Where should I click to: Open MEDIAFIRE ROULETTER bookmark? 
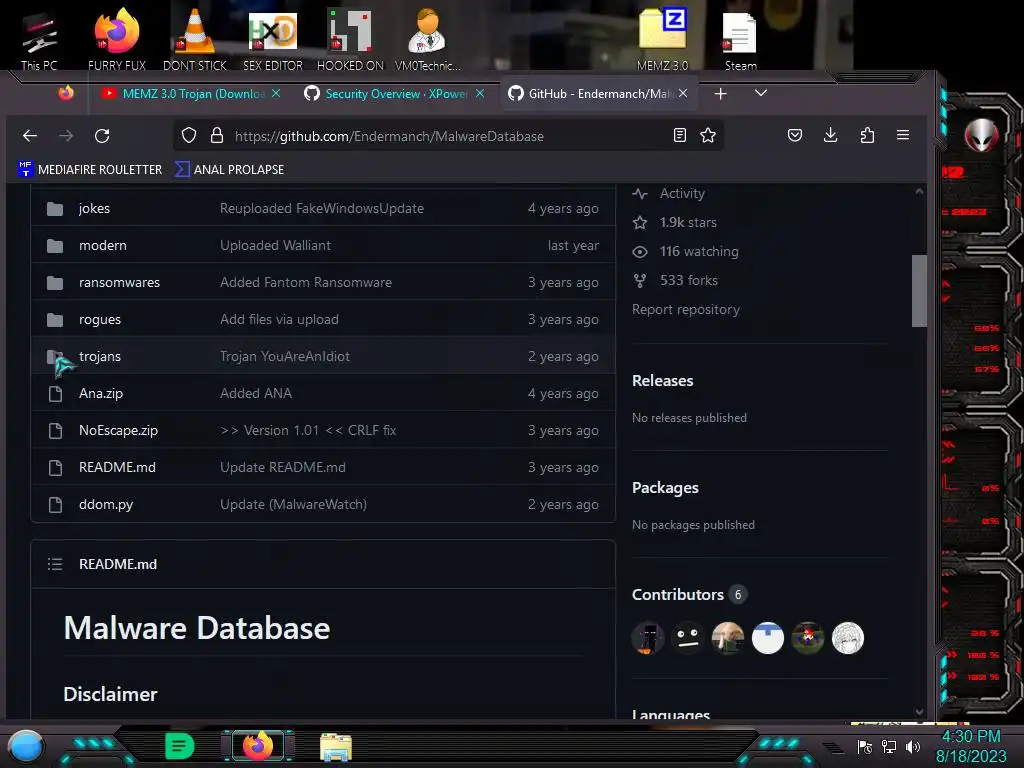(90, 169)
